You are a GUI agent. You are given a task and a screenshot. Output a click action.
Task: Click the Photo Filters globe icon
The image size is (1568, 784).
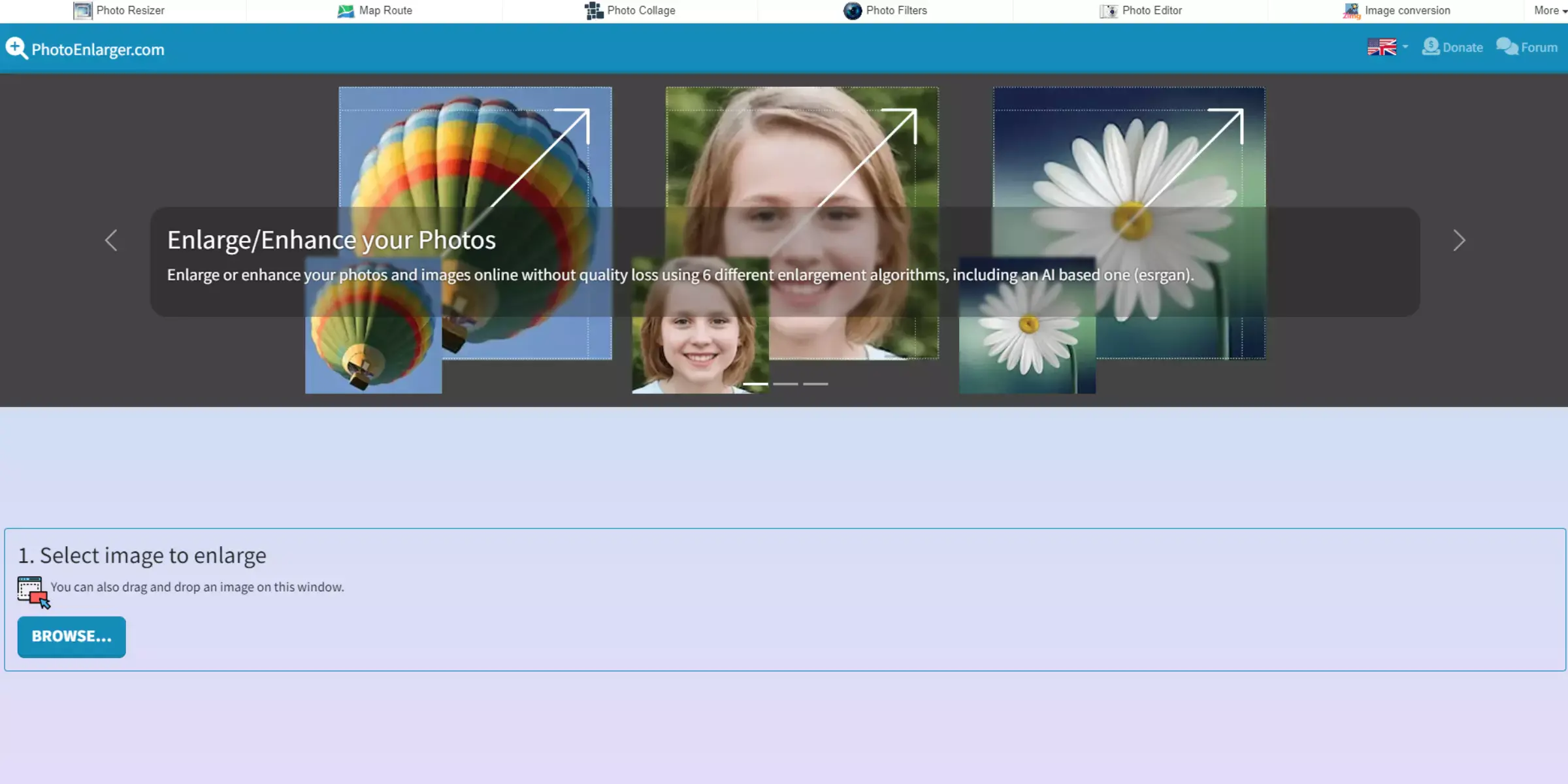853,10
